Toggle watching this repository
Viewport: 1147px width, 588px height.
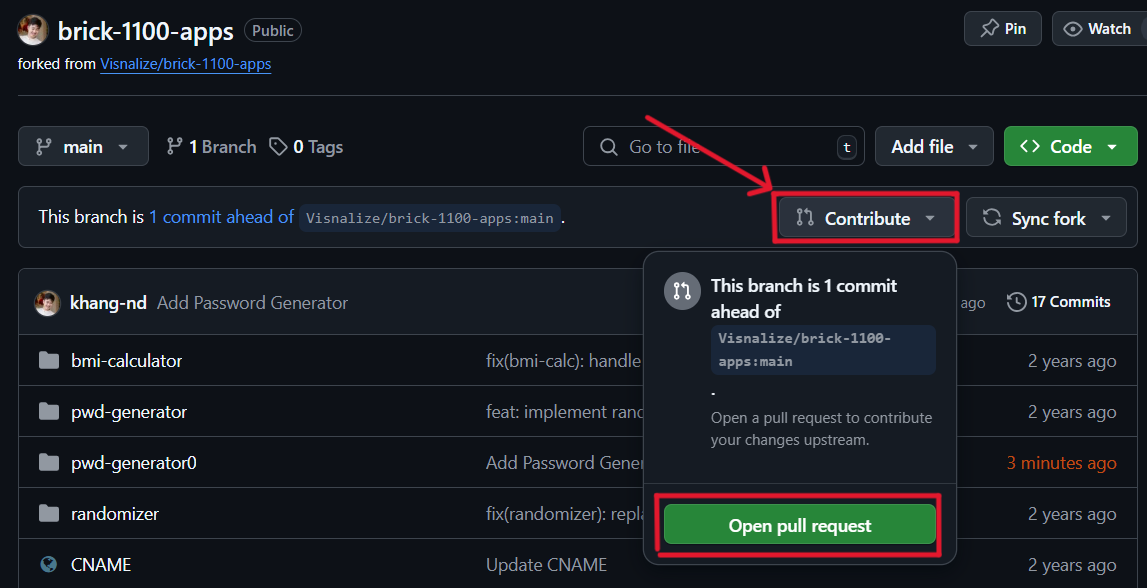pyautogui.click(x=1099, y=28)
